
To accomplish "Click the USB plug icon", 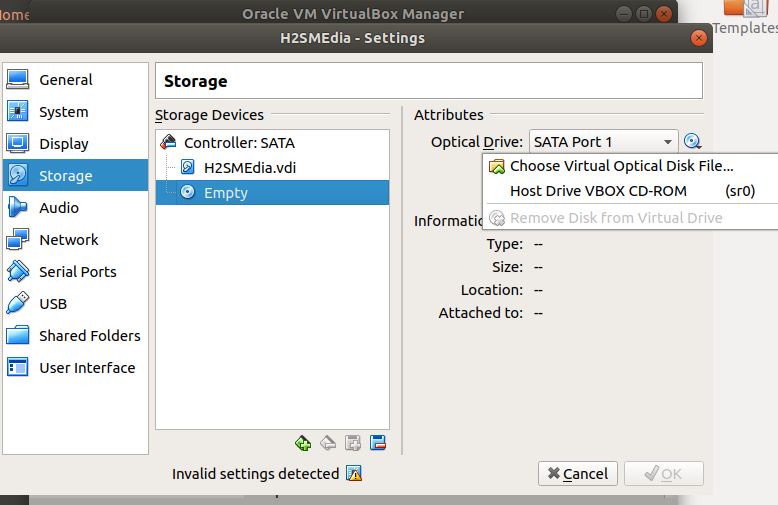I will click(18, 303).
